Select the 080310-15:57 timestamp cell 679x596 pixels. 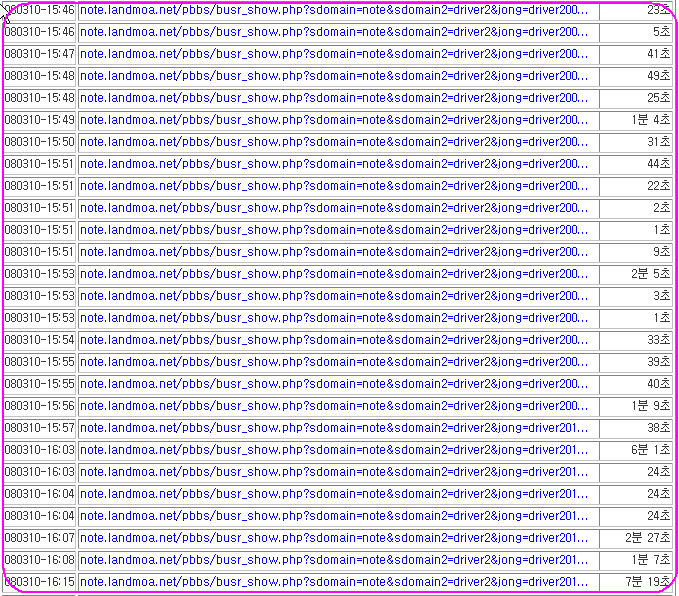[x=39, y=428]
